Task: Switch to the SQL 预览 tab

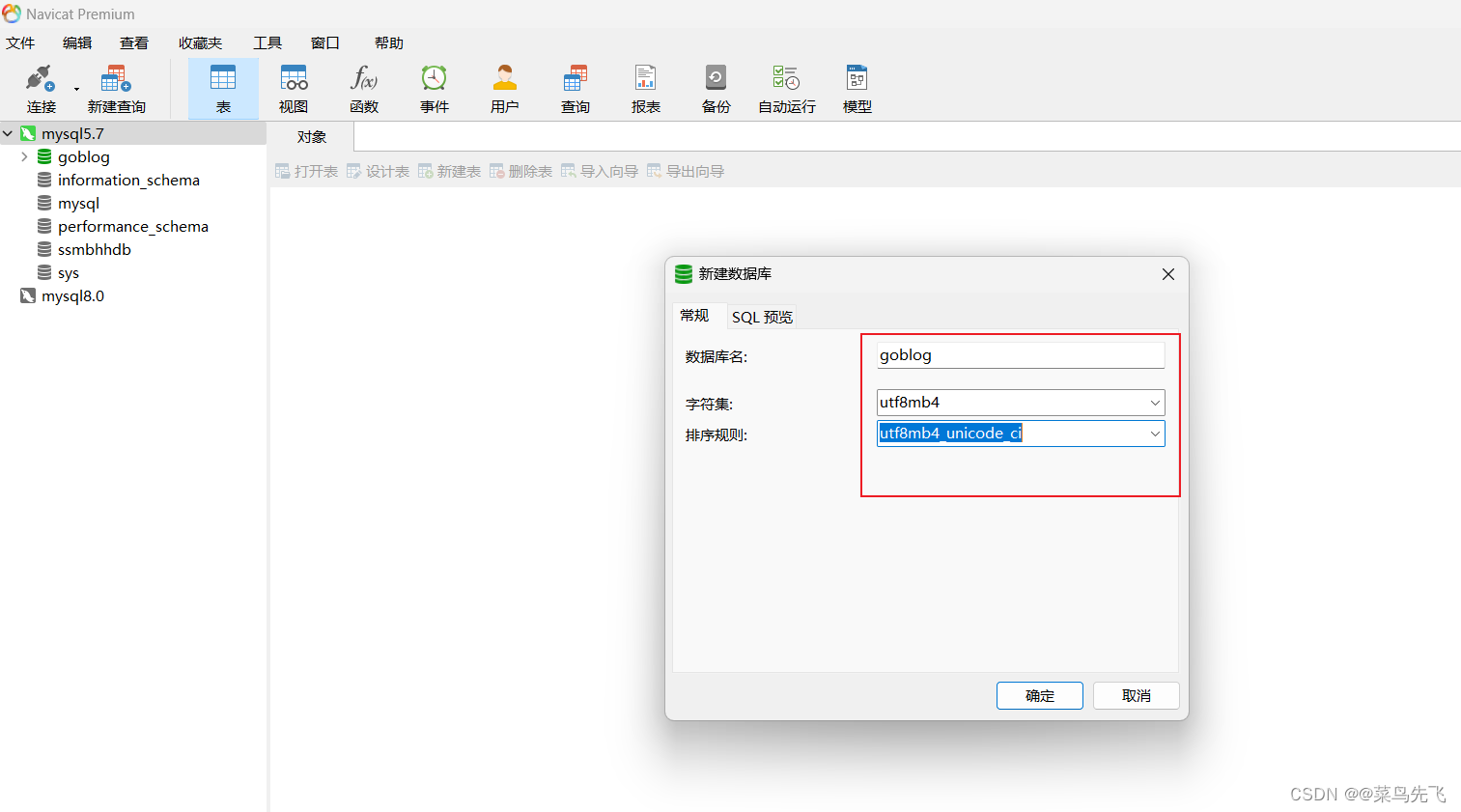Action: (x=762, y=317)
